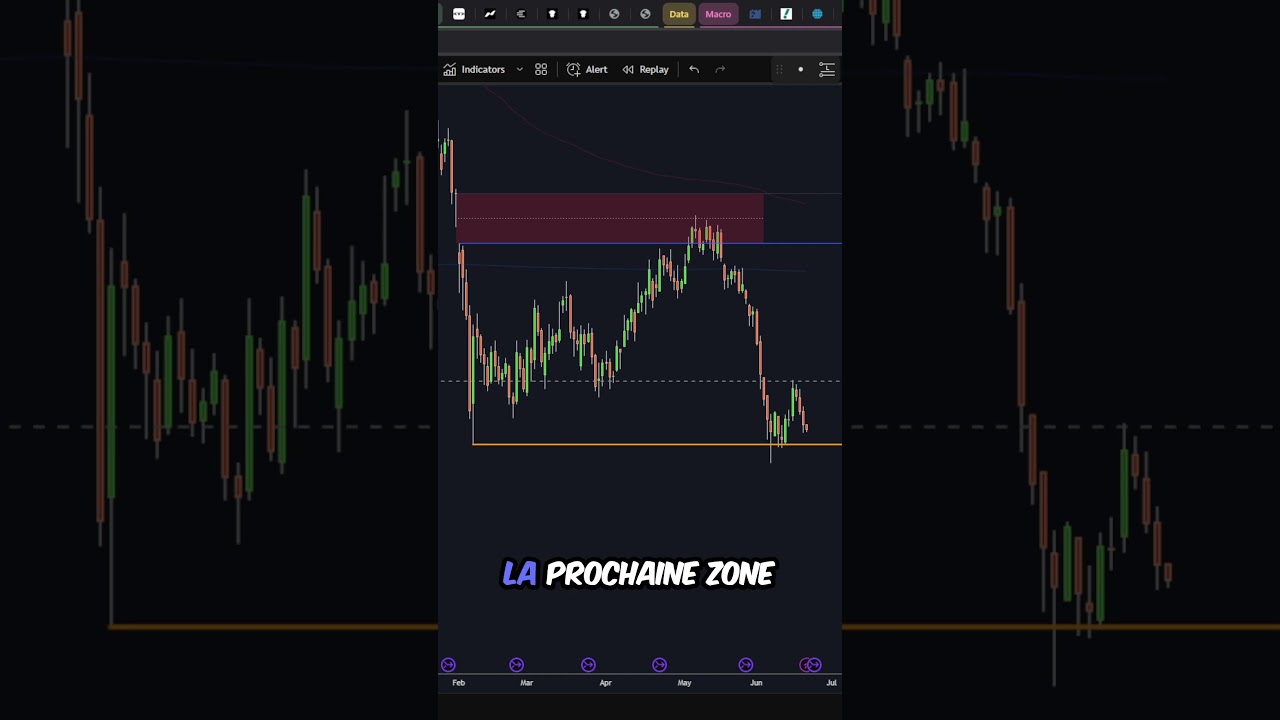Grab the floating toolbar drag handle
1280x720 pixels.
pyautogui.click(x=779, y=69)
